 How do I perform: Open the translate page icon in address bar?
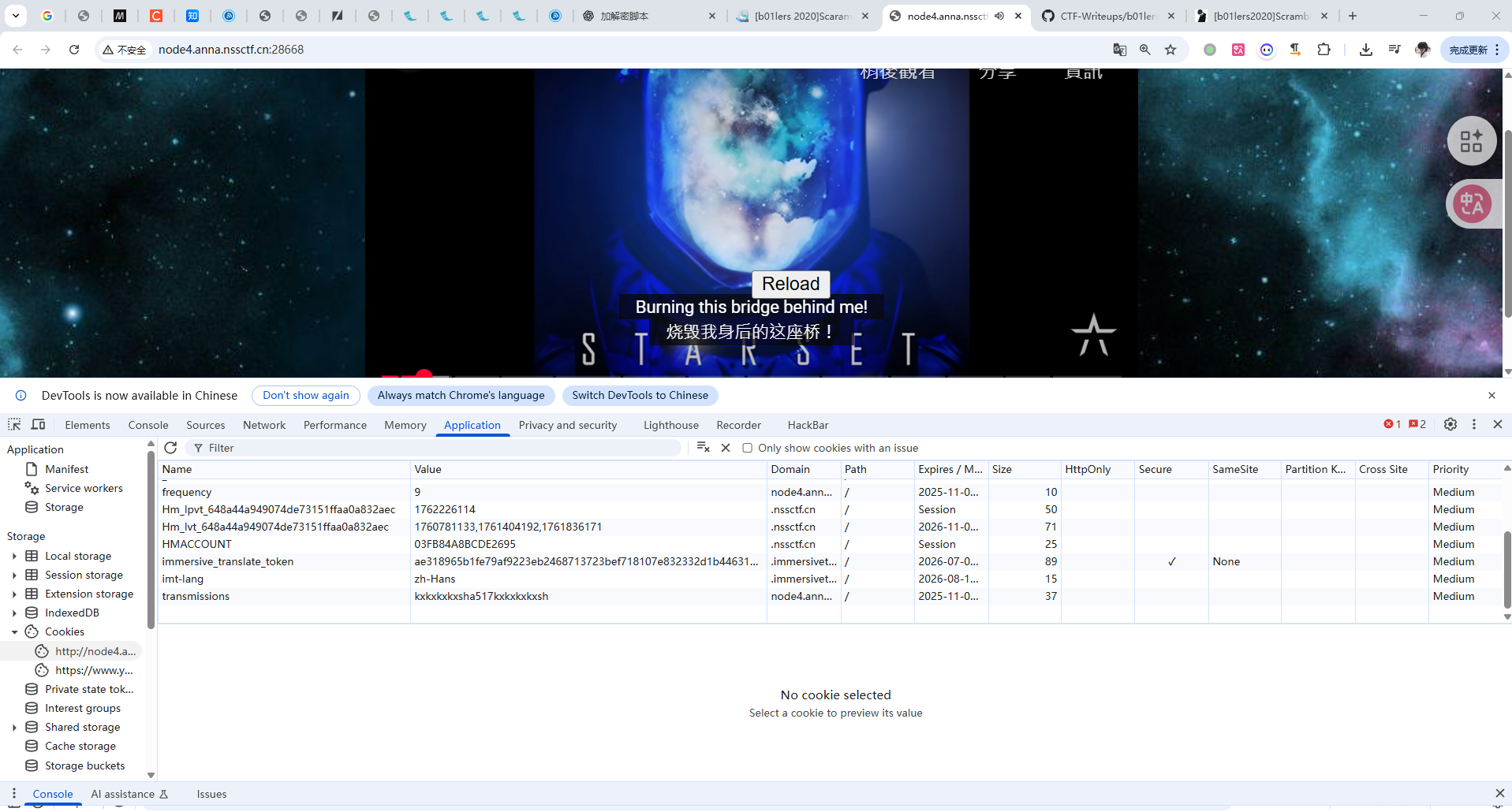click(x=1119, y=50)
